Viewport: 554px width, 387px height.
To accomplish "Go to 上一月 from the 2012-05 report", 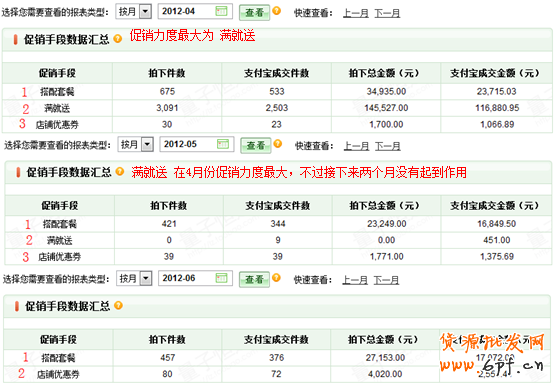I will tap(356, 146).
